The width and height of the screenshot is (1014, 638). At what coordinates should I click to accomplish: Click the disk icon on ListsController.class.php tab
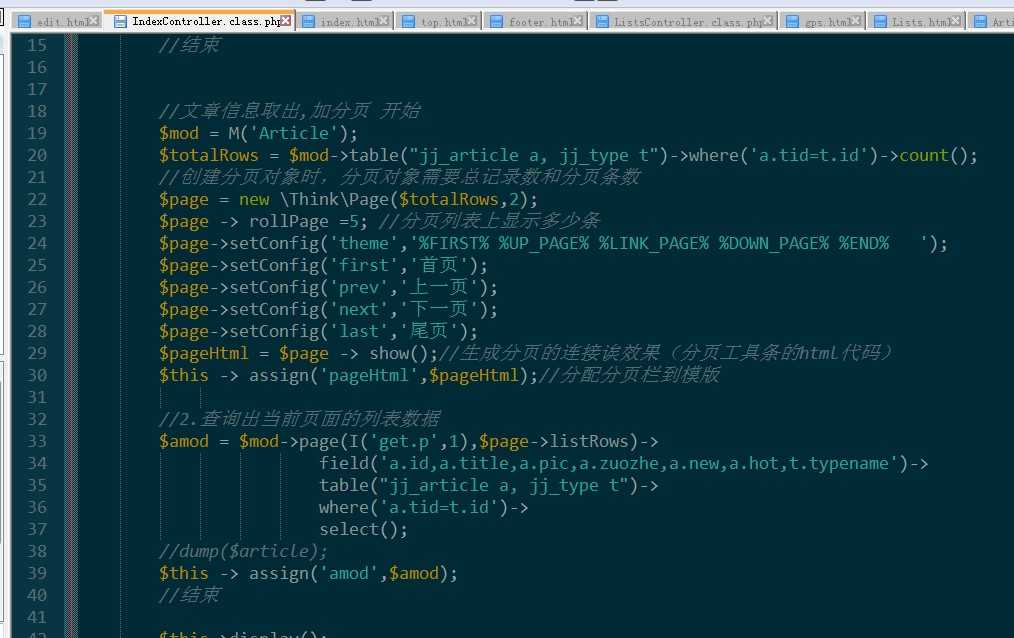coord(602,21)
